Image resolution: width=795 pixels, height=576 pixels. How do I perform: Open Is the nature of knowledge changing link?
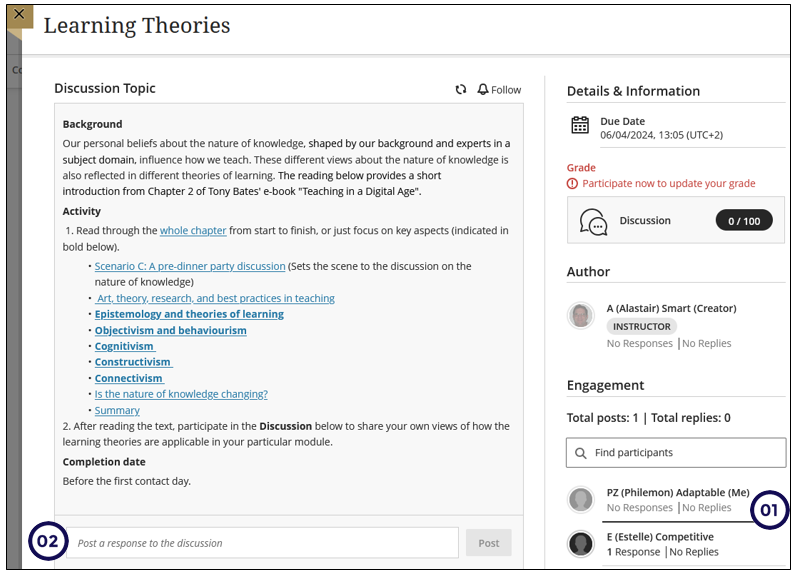[x=181, y=394]
